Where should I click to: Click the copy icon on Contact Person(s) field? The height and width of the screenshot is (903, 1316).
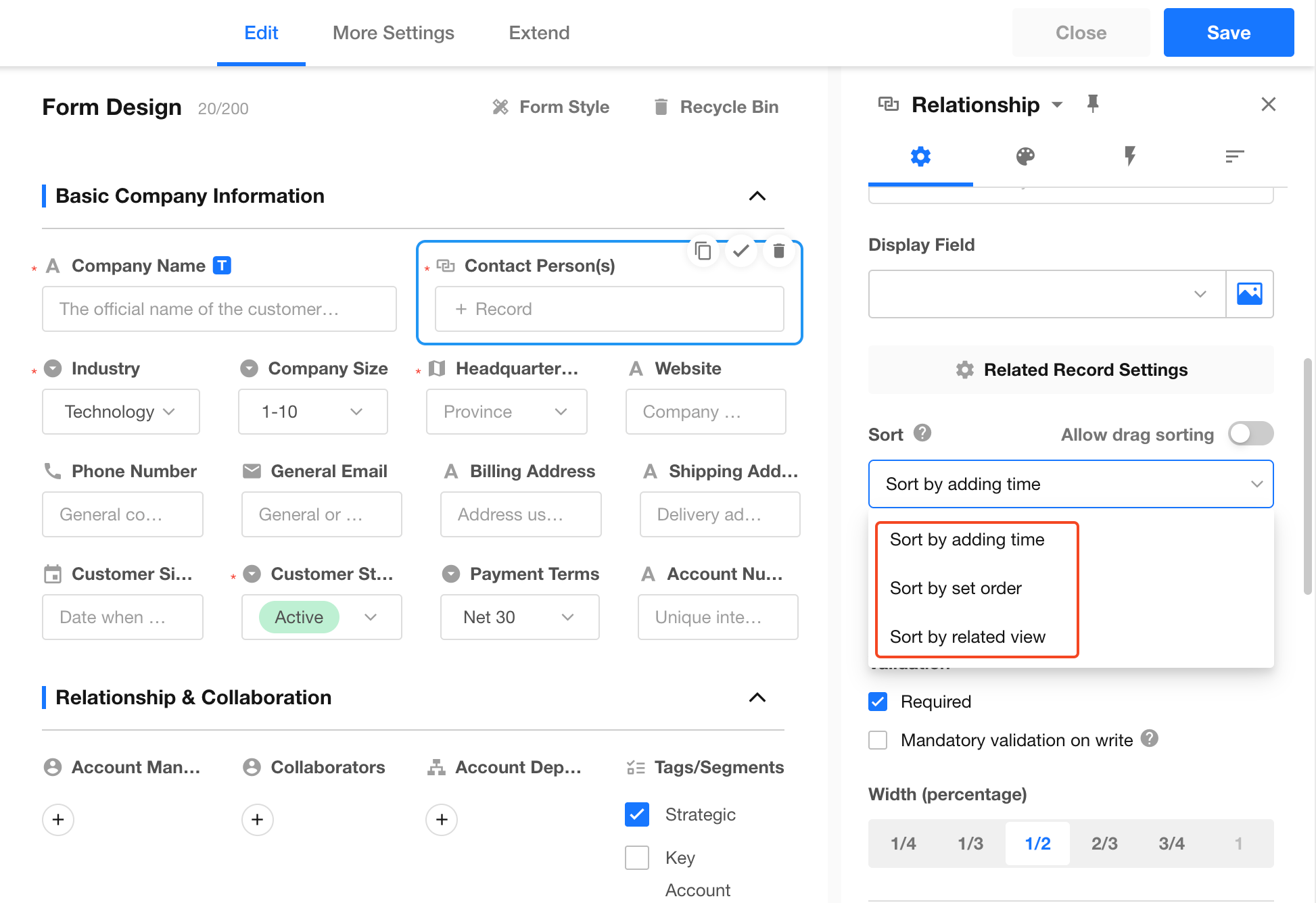(703, 251)
